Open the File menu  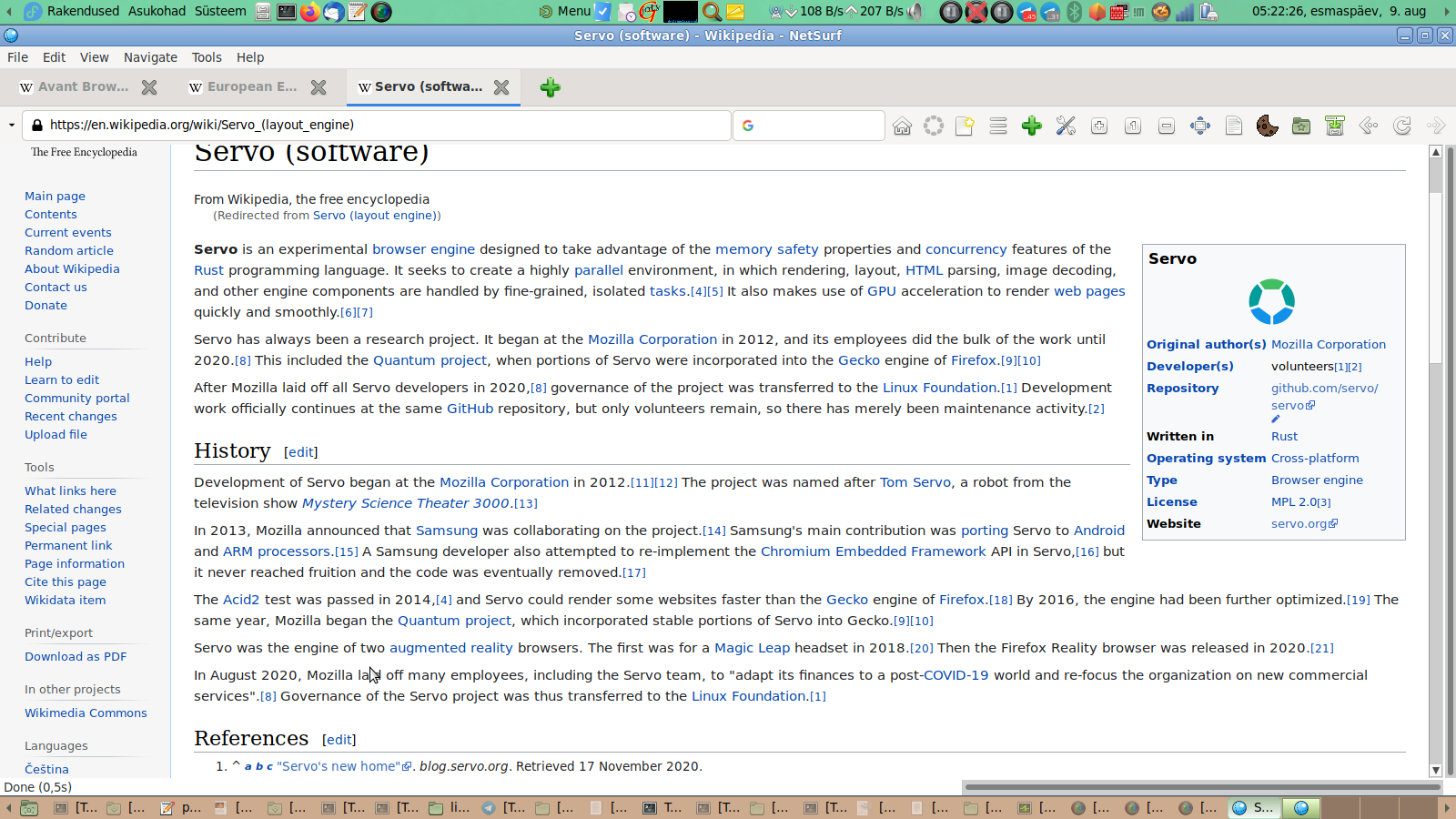click(18, 57)
